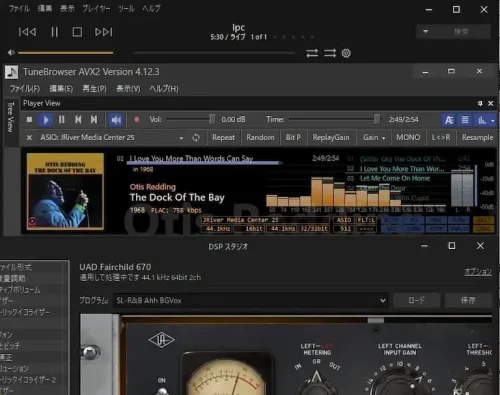Click オプション link in DSP Studio
The height and width of the screenshot is (395, 500).
(478, 272)
